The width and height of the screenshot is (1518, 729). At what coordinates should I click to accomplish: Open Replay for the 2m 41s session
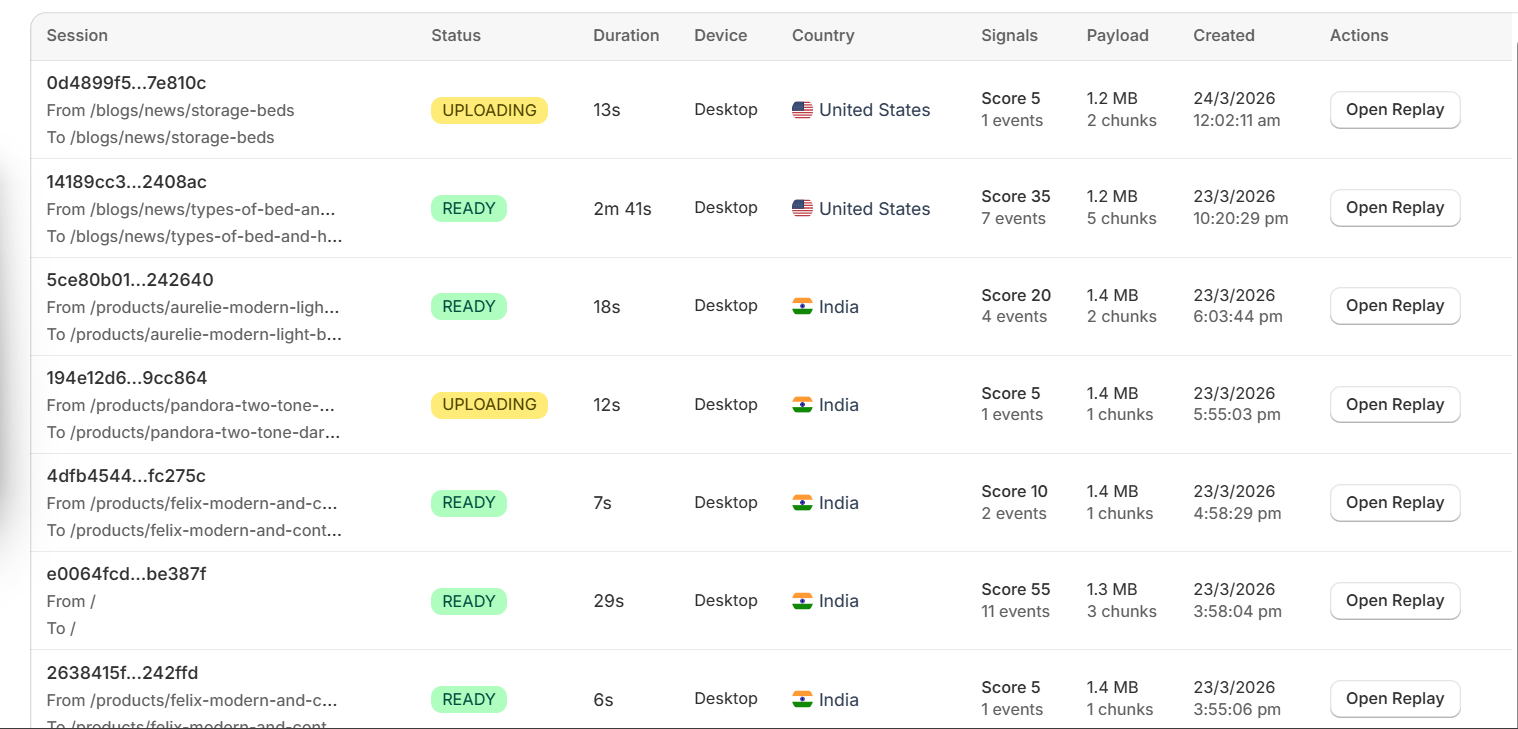pos(1394,208)
